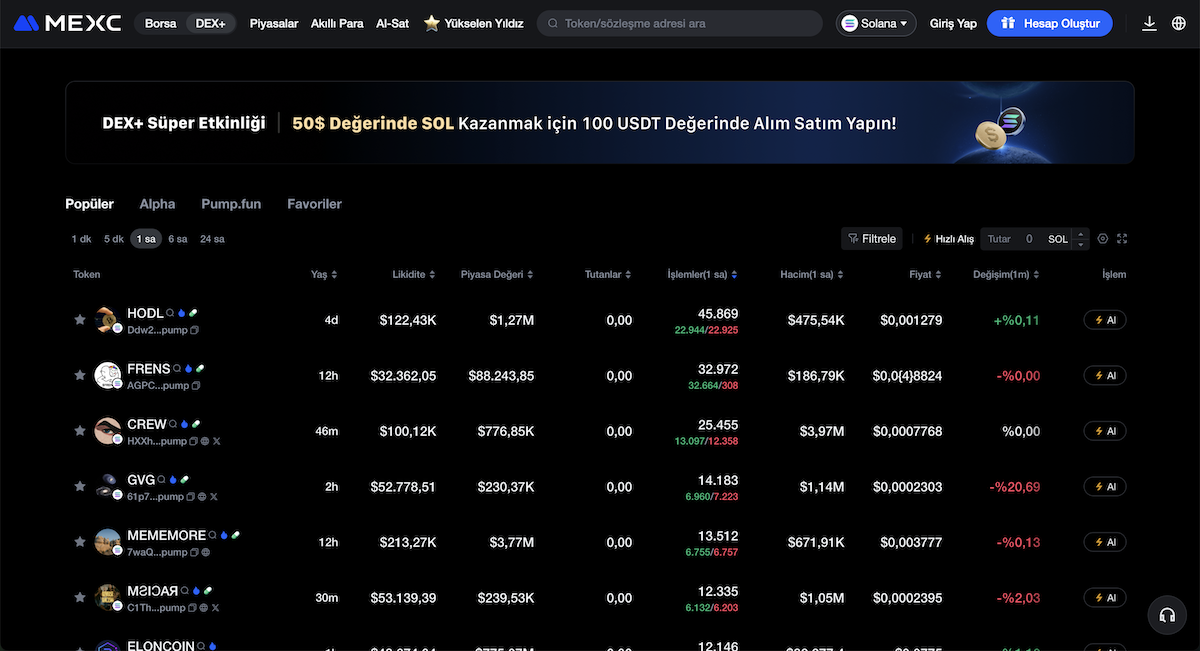Click the lightning Hızlı Alış icon
The width and height of the screenshot is (1200, 651).
pyautogui.click(x=927, y=239)
